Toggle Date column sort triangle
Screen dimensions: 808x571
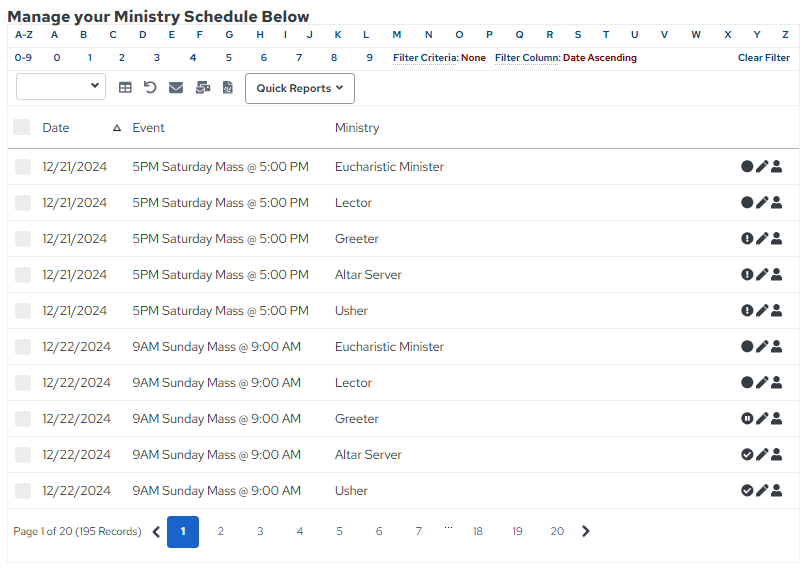tap(117, 128)
